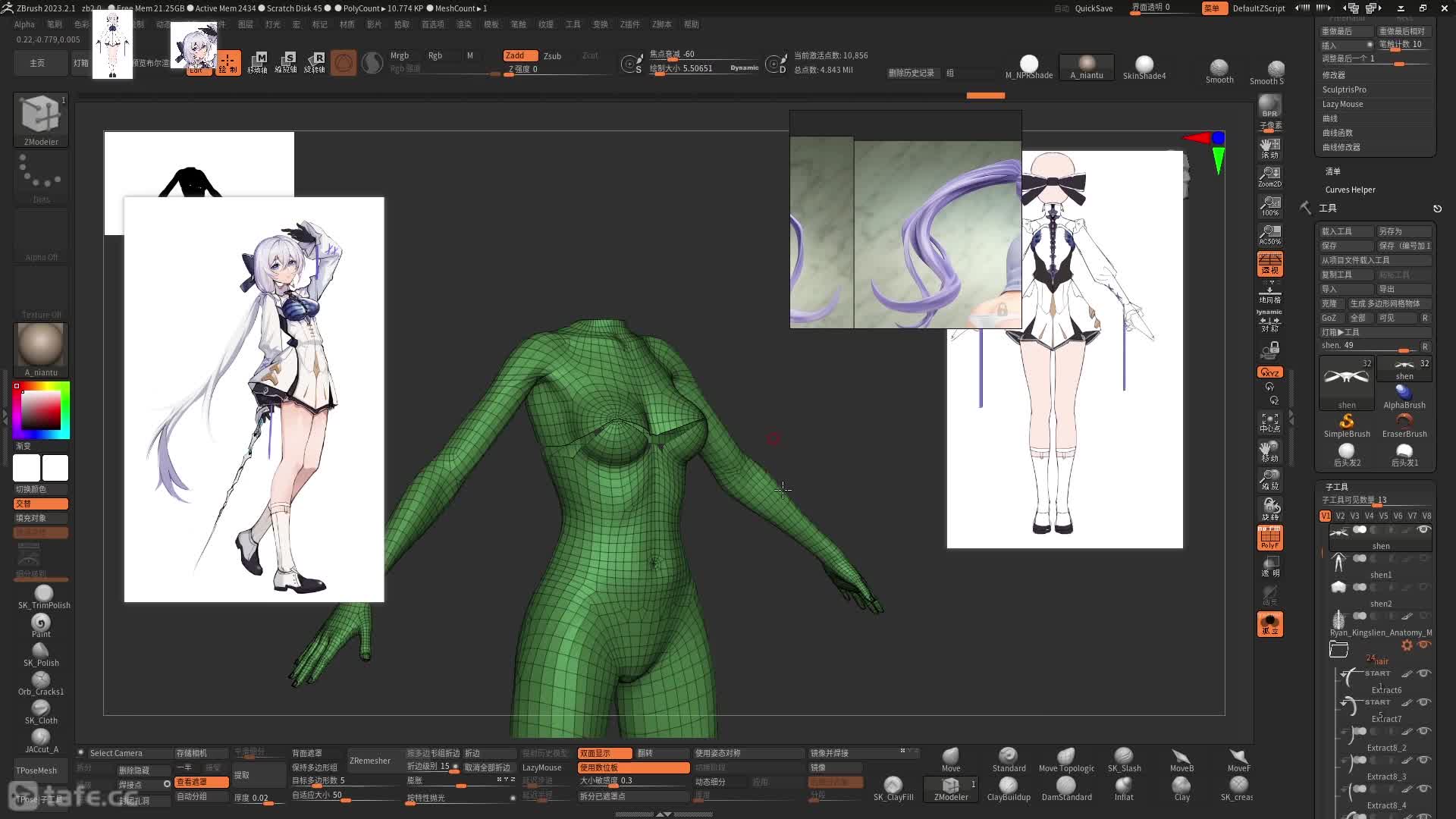Toggle visibility of Extract7 subtool
The image size is (1456, 819).
click(1423, 701)
